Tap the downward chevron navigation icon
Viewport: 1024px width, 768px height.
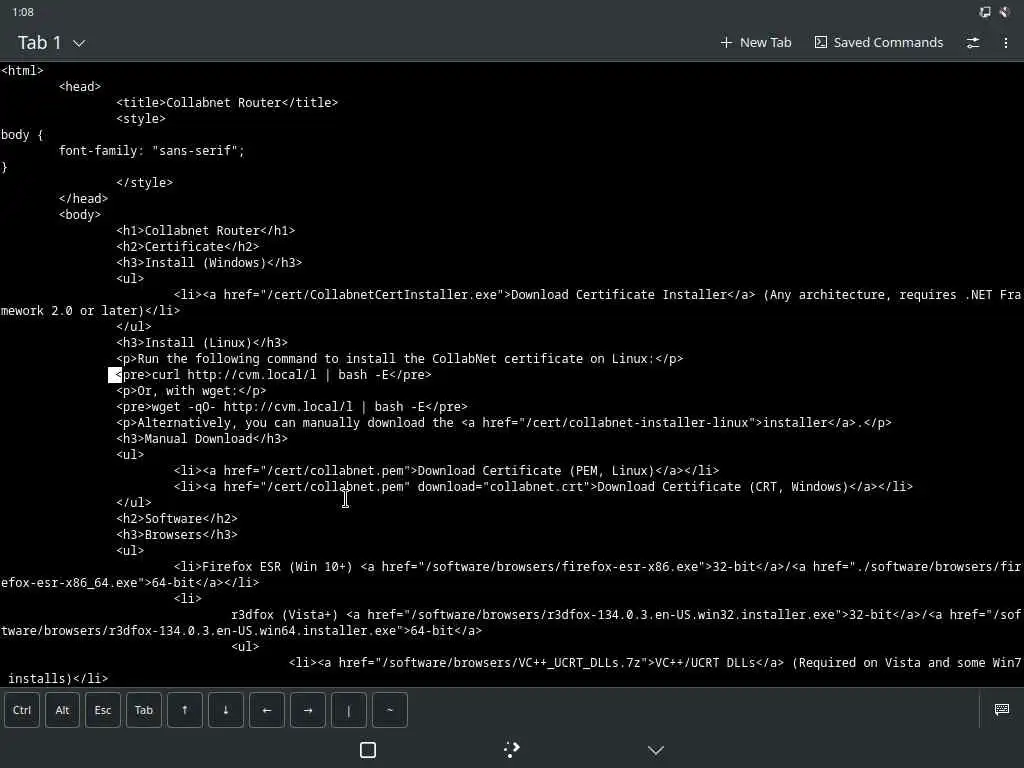(656, 750)
